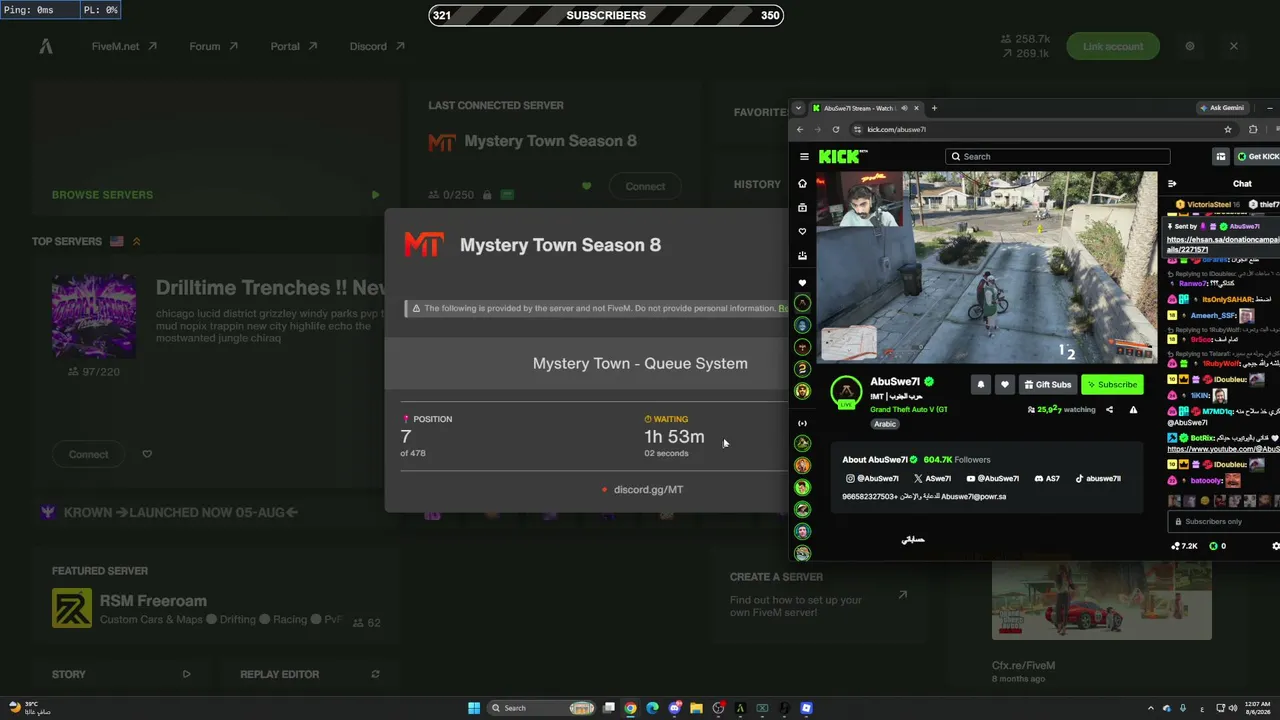Image resolution: width=1280 pixels, height=720 pixels.
Task: Click Ask Gemini in Chrome
Action: pos(1221,108)
